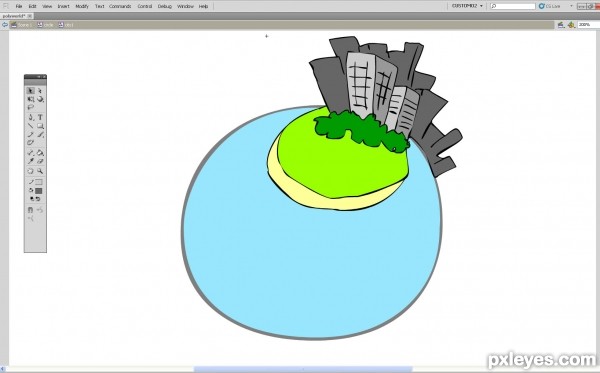Select the Free Transform tool

tap(31, 99)
